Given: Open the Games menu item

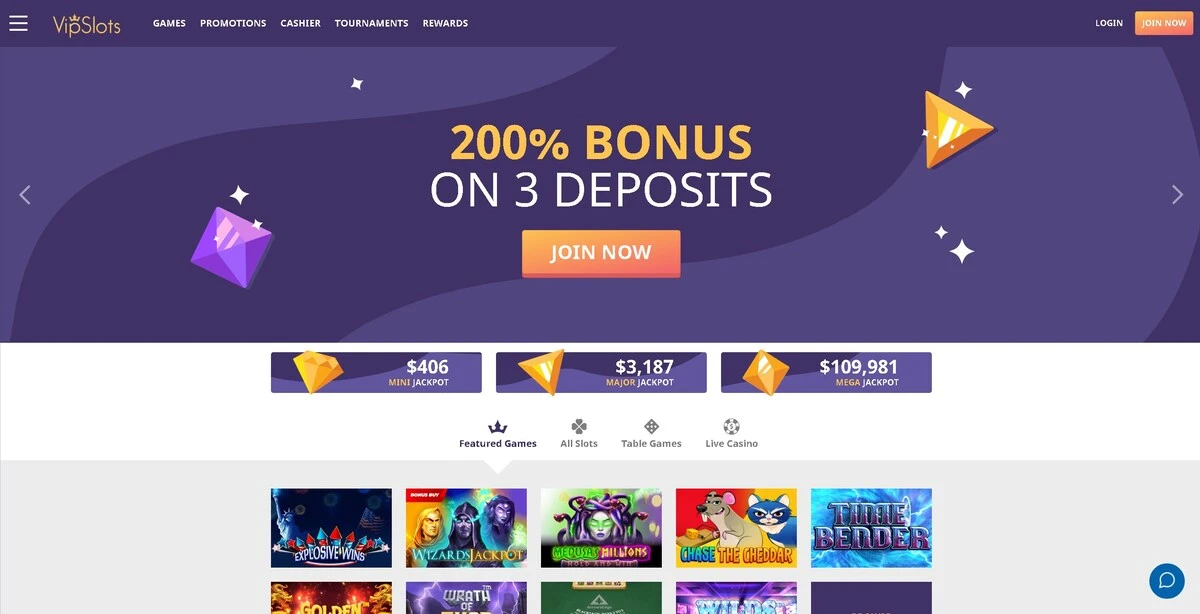Looking at the screenshot, I should pos(169,23).
